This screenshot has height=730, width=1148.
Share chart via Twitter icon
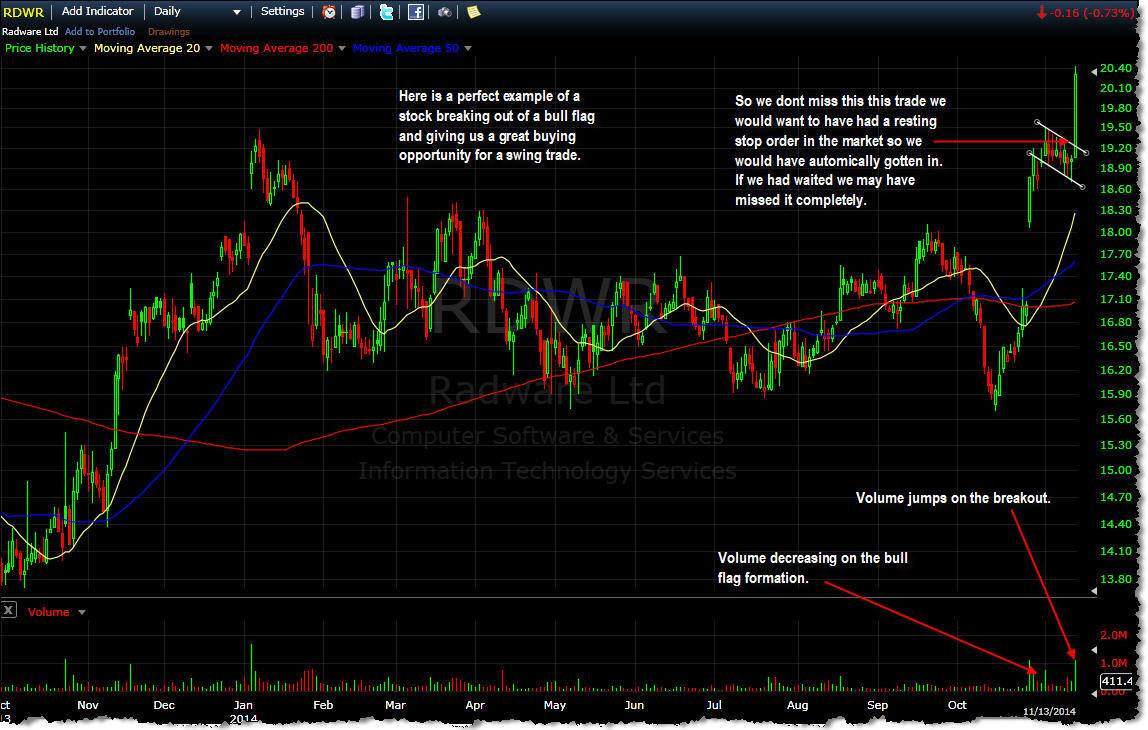[x=386, y=12]
